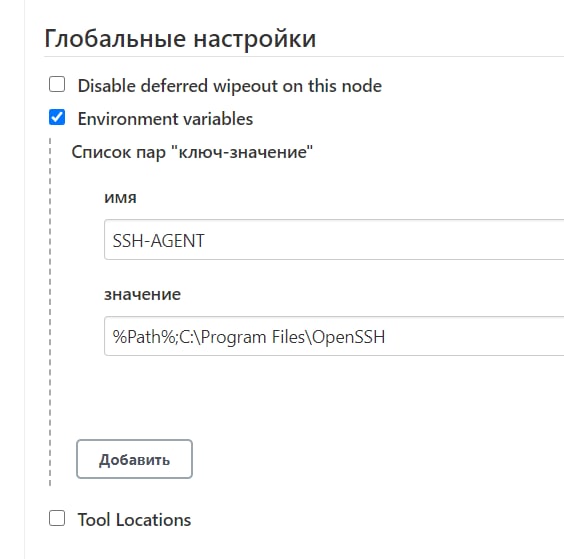Enable Disable deferred wipeout checkbox
The height and width of the screenshot is (559, 564).
(57, 84)
